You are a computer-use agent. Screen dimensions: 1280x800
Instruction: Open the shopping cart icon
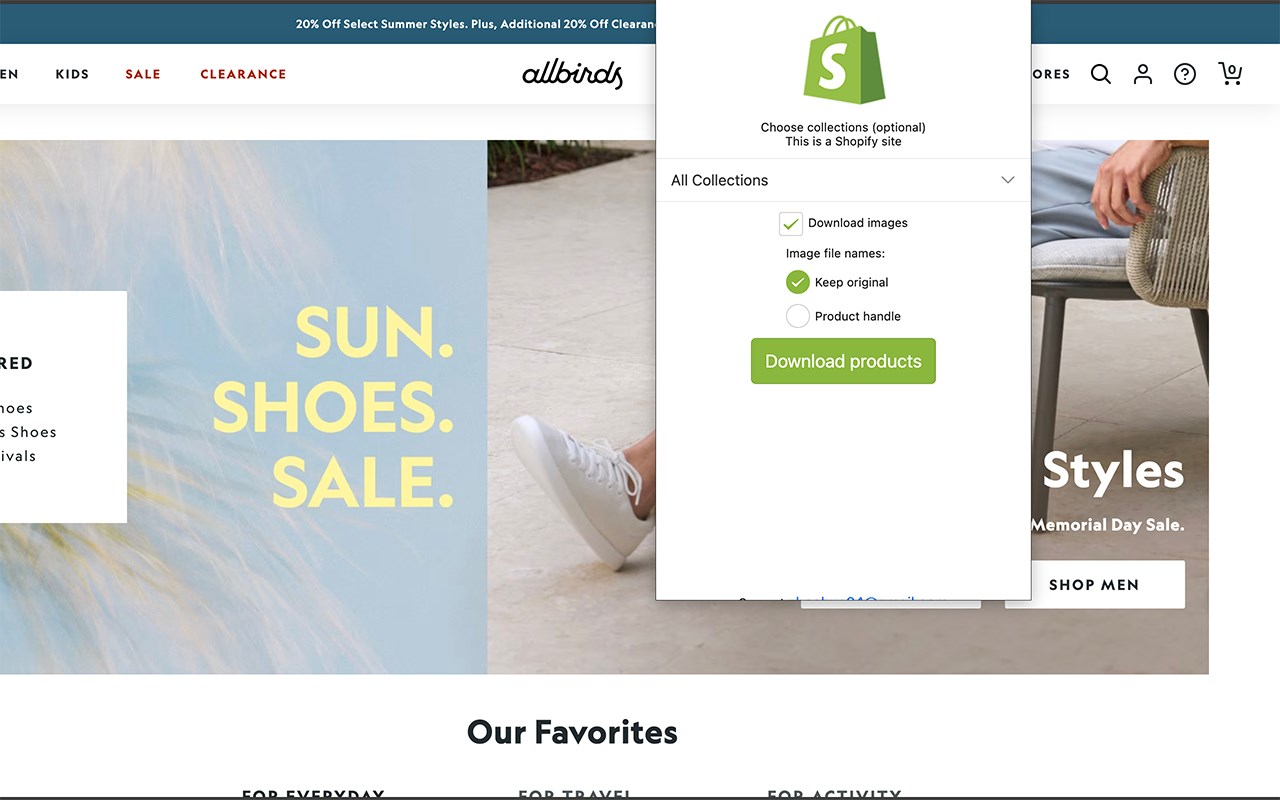tap(1230, 73)
